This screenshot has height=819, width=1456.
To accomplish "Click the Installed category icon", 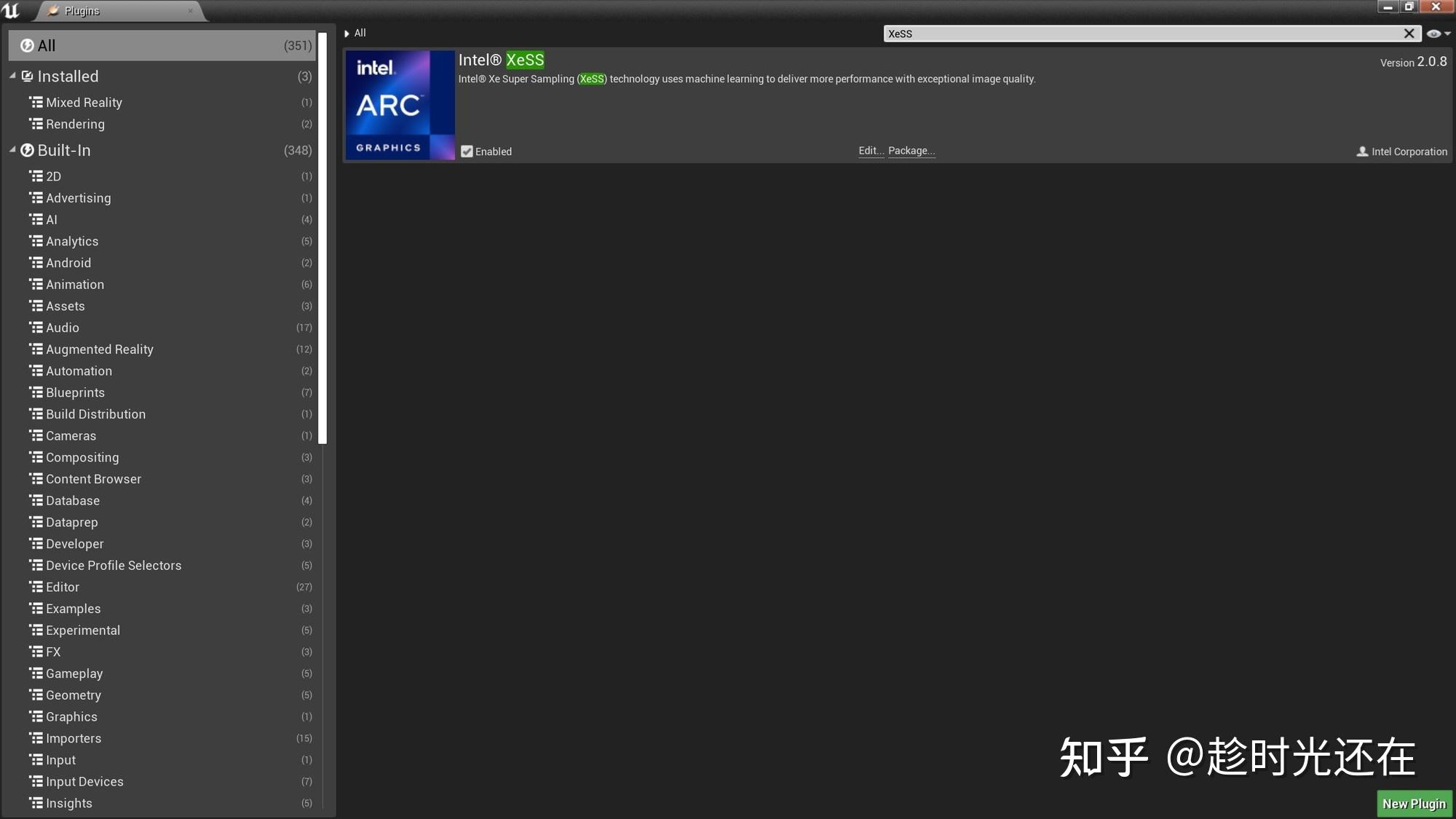I will tap(27, 76).
